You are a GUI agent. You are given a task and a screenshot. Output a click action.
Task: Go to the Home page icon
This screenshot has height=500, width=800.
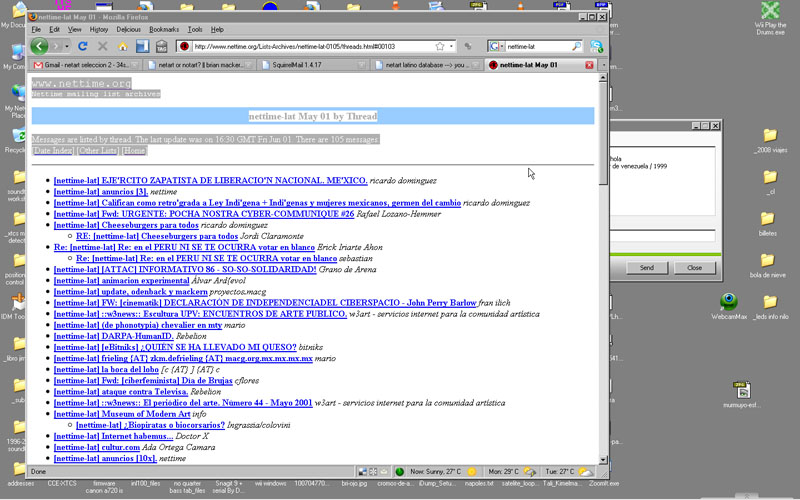(123, 46)
